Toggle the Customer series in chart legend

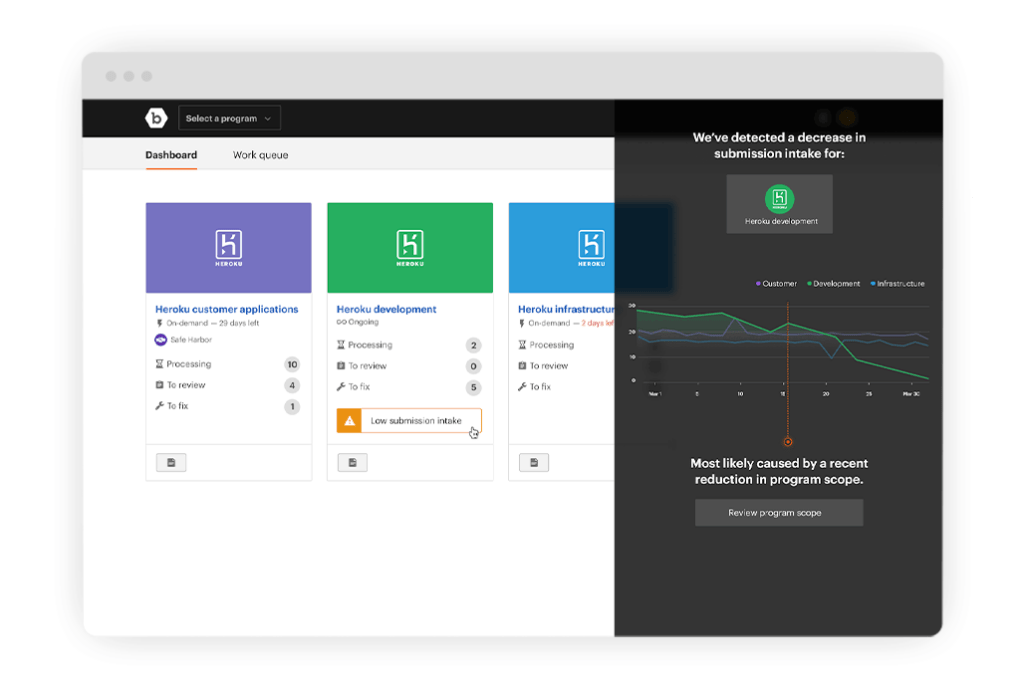click(x=777, y=284)
